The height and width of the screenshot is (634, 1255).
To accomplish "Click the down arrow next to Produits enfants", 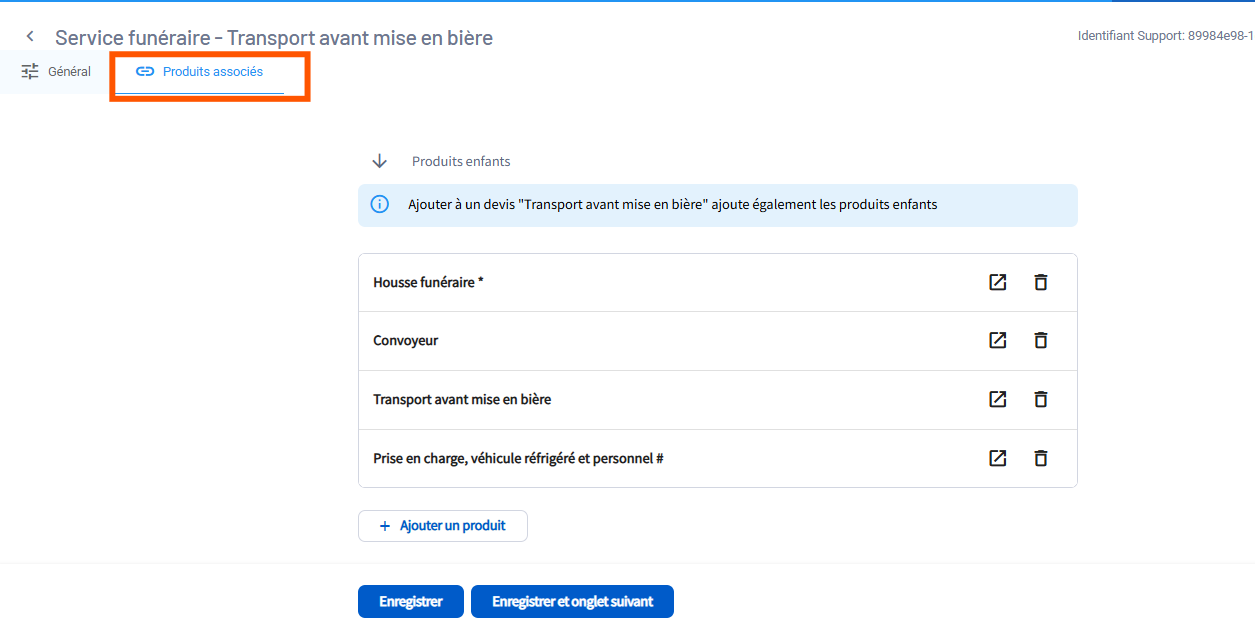I will 379,161.
